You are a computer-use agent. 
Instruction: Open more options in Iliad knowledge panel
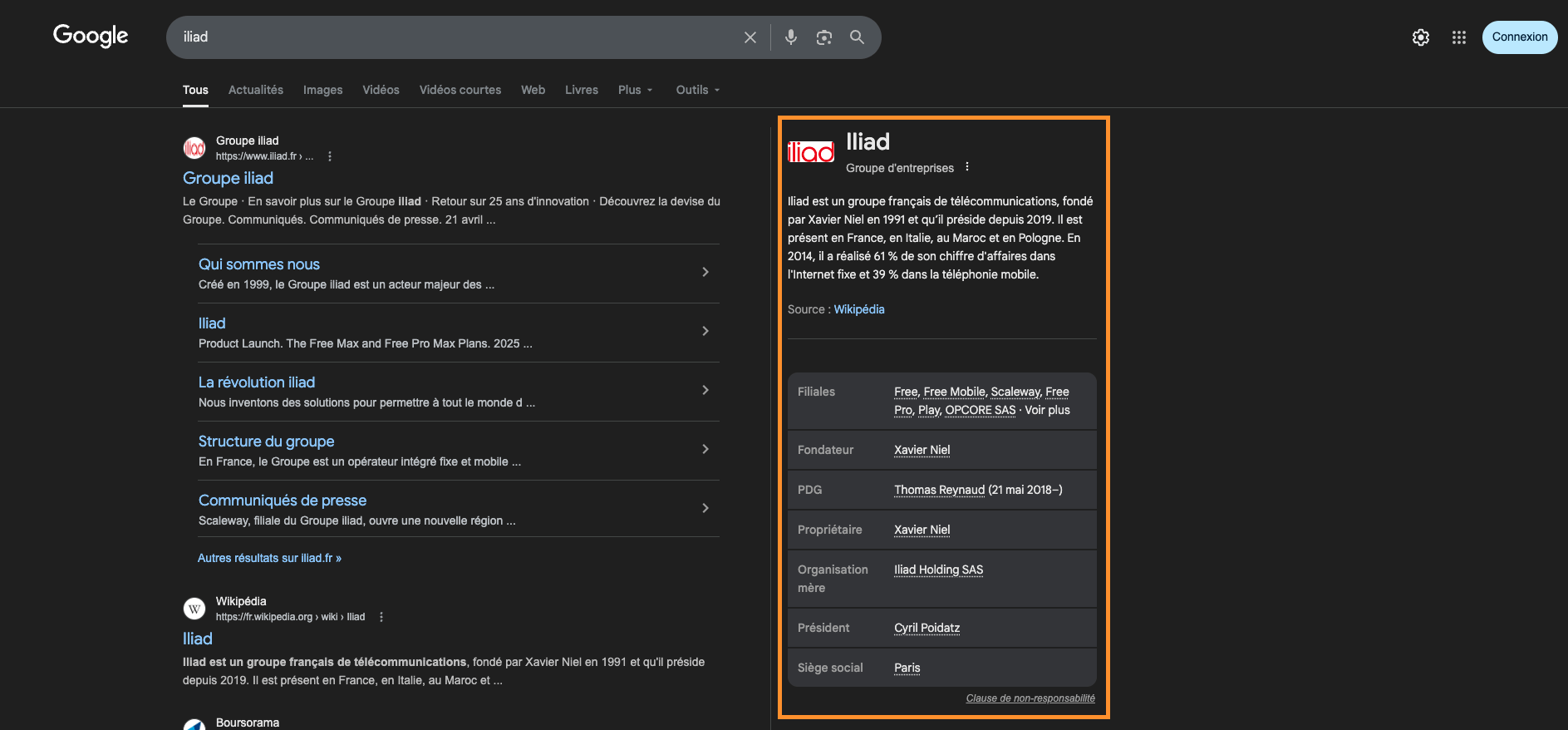tap(967, 167)
